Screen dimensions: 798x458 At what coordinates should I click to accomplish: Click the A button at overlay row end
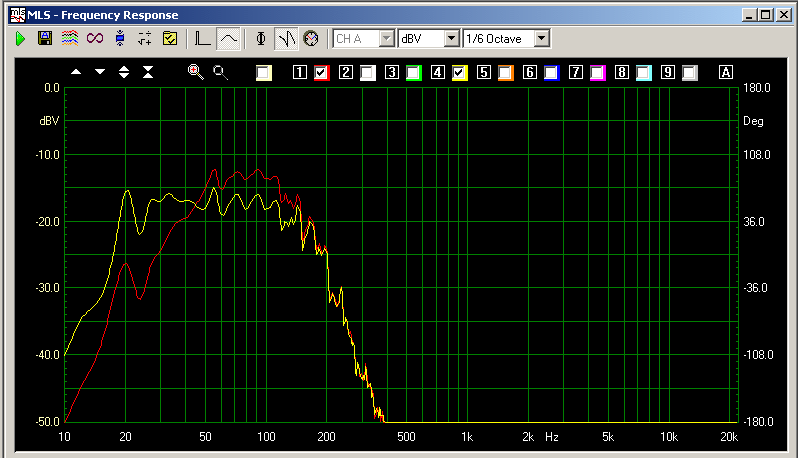pos(726,72)
